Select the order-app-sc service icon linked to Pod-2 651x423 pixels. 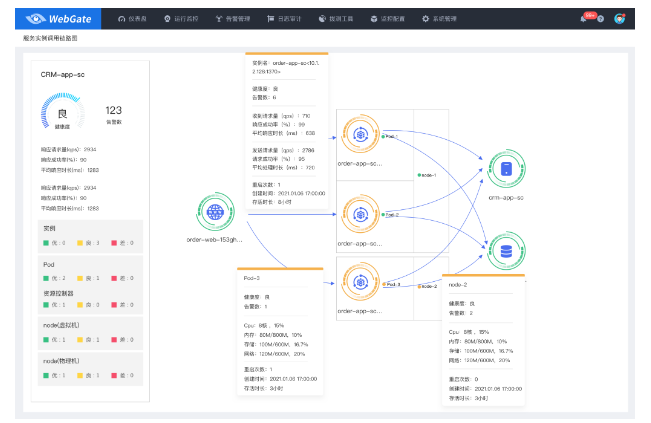click(x=360, y=214)
